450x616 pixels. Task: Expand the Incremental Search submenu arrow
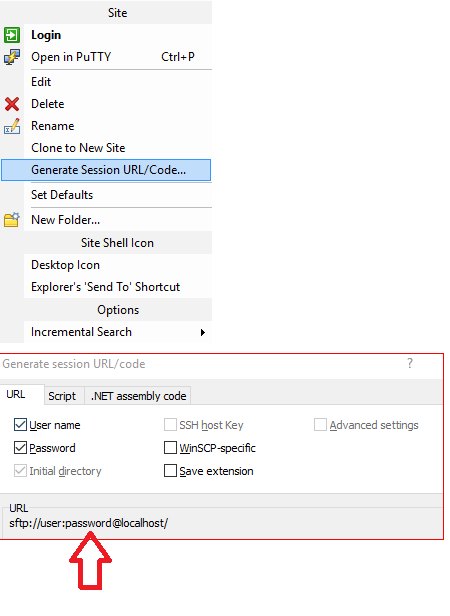pos(203,332)
